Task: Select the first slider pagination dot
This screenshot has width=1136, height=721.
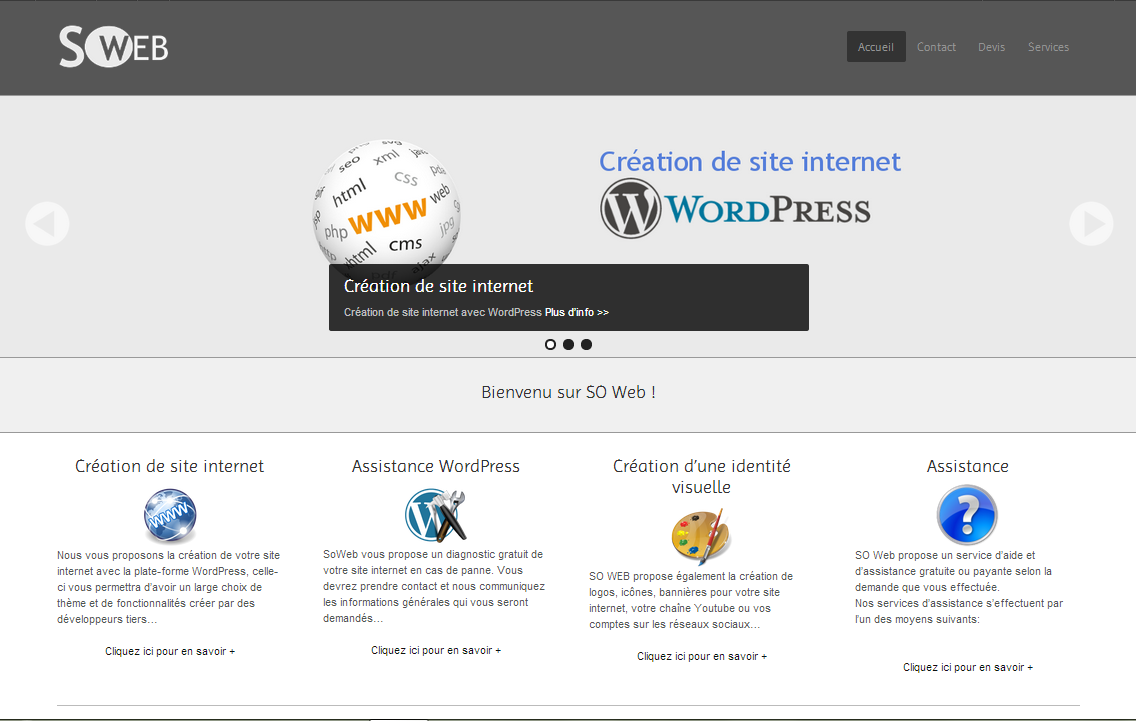Action: 550,344
